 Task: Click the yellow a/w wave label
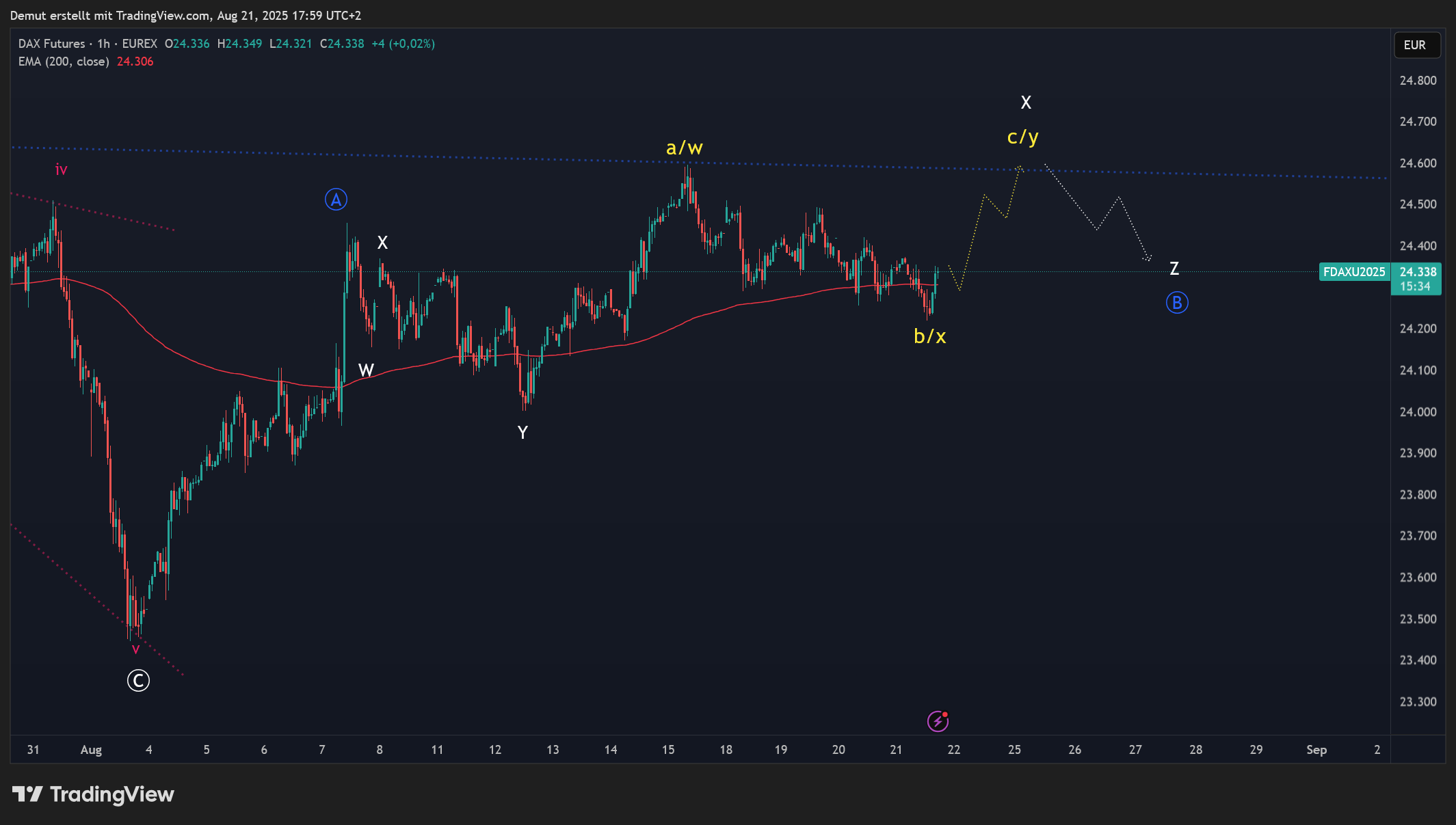pyautogui.click(x=684, y=148)
